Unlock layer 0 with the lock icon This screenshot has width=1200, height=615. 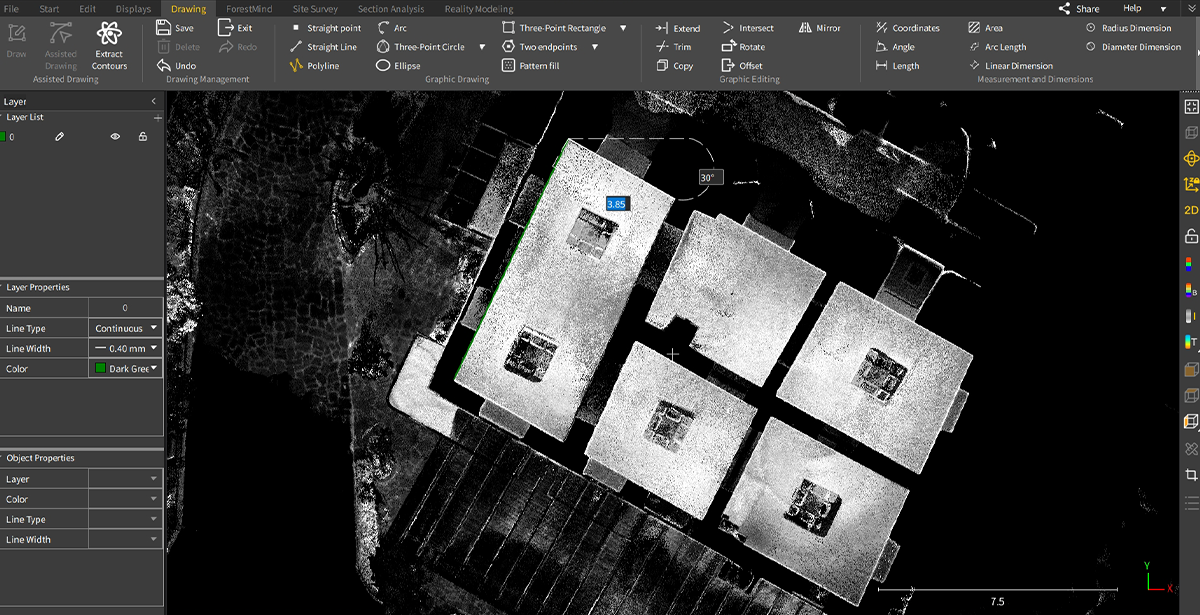(x=144, y=135)
